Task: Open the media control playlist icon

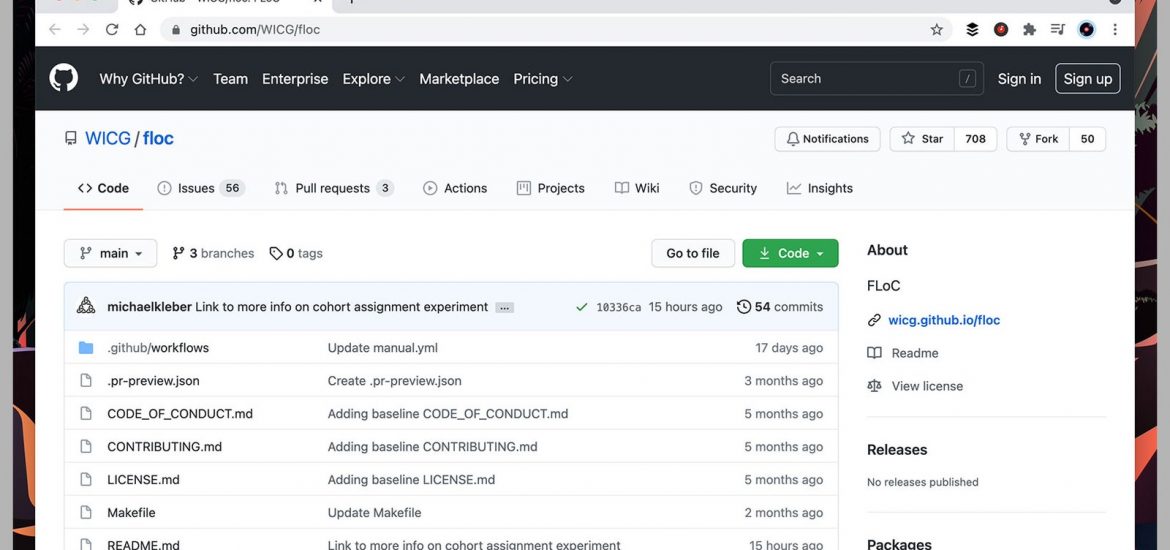Action: click(1058, 29)
